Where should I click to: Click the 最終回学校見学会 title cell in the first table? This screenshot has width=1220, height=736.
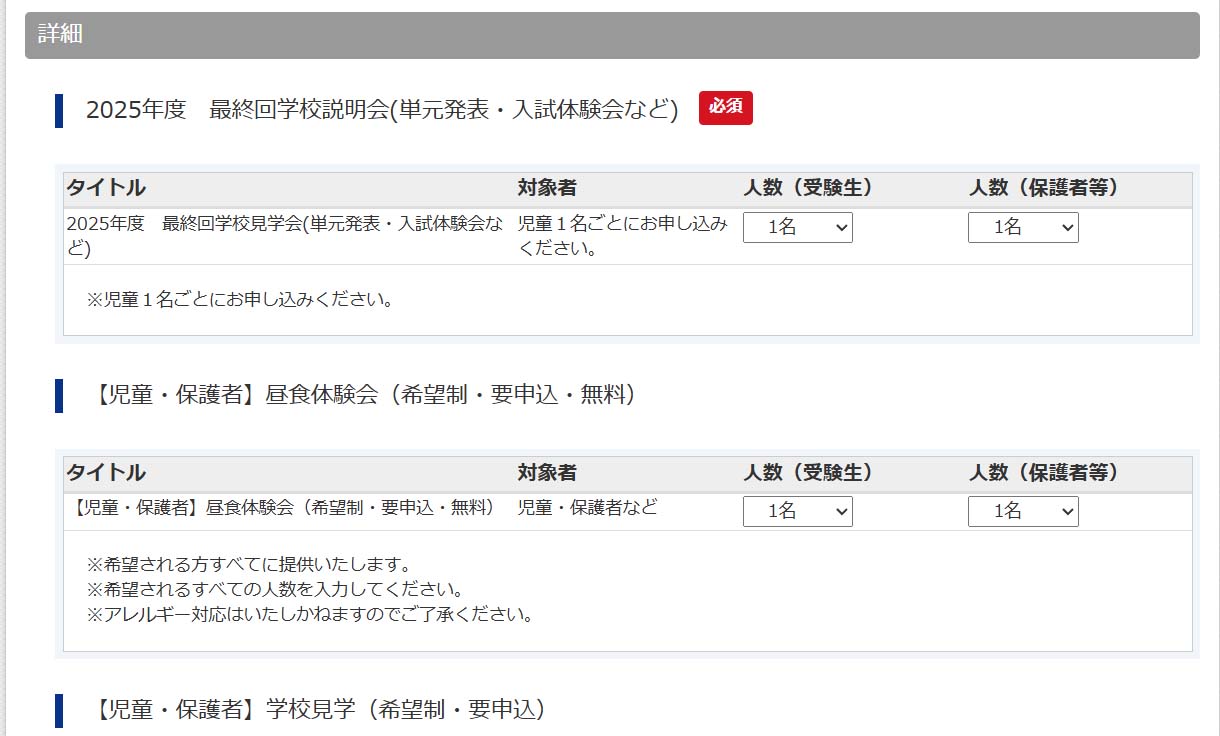tap(285, 236)
